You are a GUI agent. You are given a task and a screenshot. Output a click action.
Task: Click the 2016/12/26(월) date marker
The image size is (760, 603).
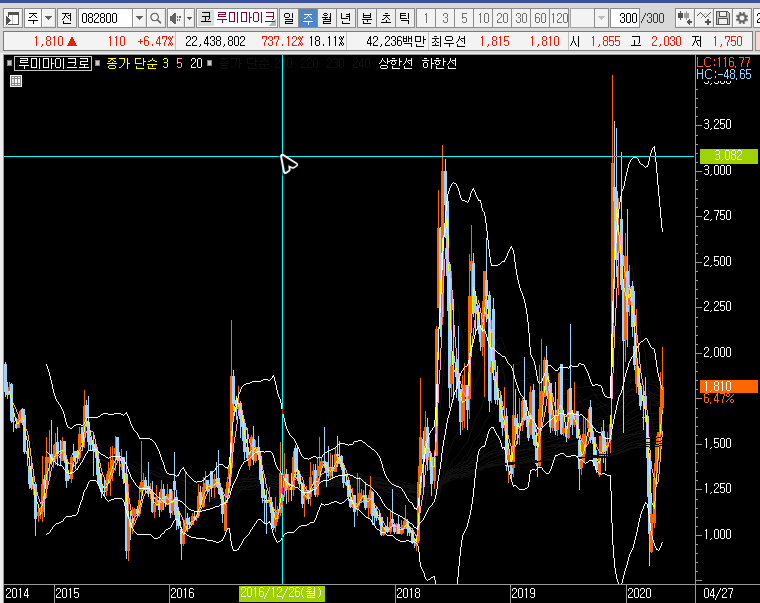click(x=282, y=593)
